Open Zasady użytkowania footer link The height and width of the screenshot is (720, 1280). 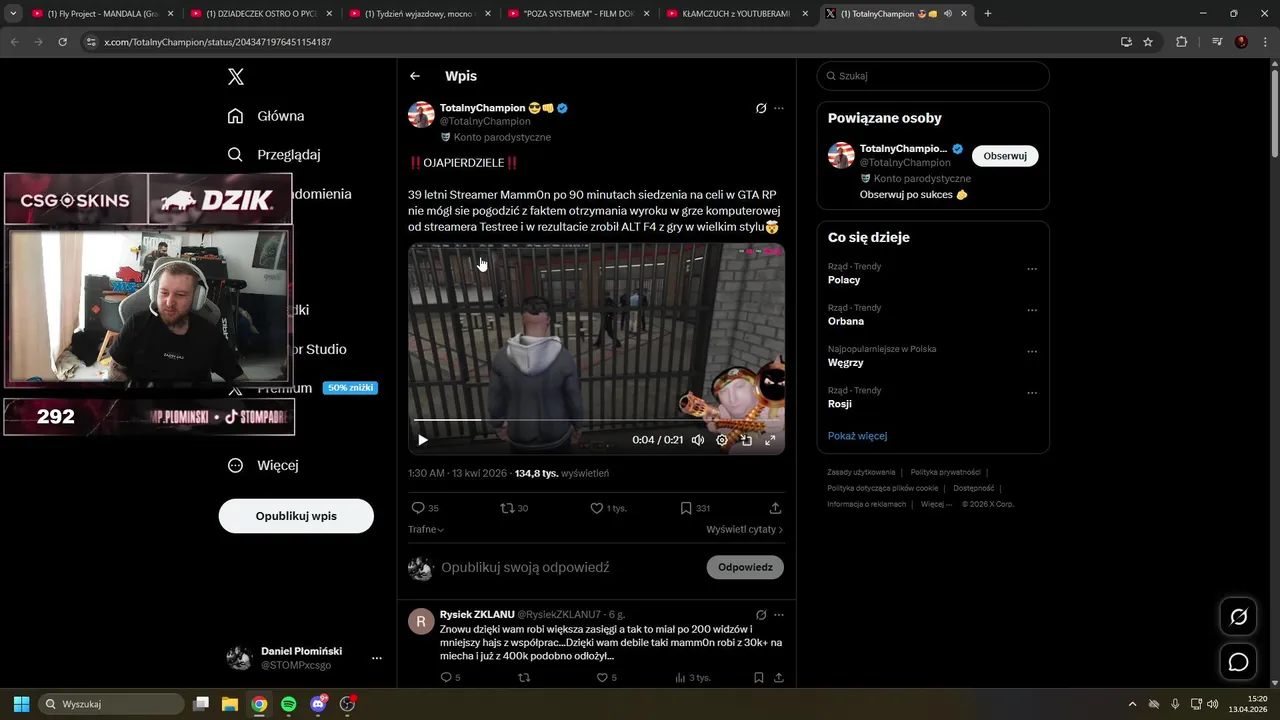(x=861, y=472)
